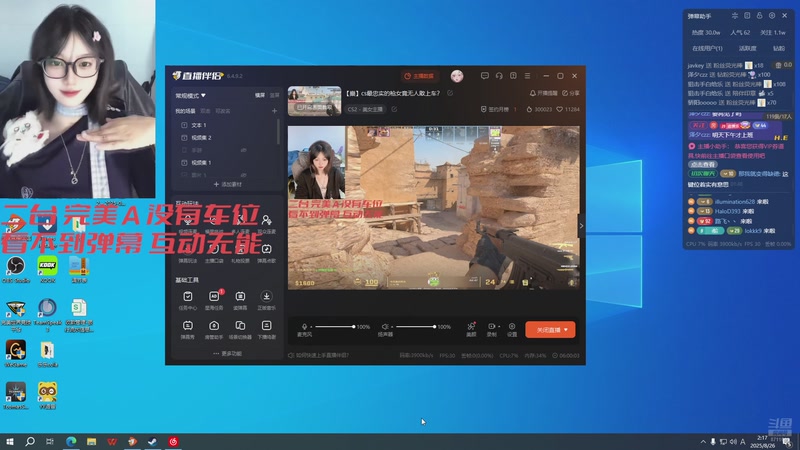This screenshot has width=800, height=450.
Task: Click the 分享 share button
Action: pos(571,93)
